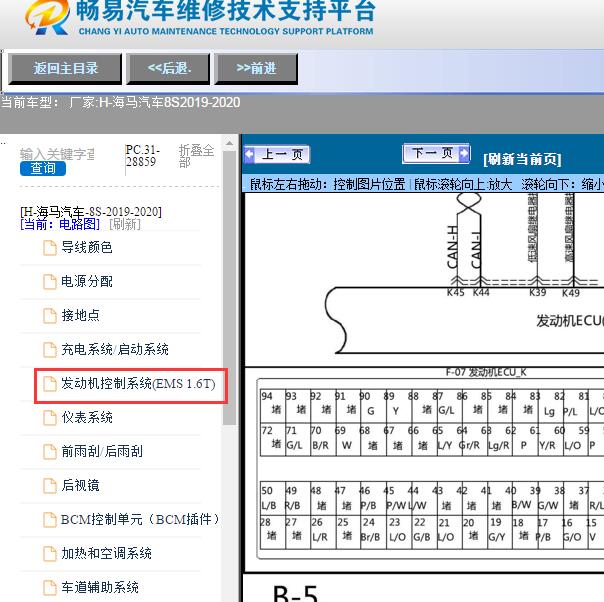Open the 导线颜色 tree item
This screenshot has width=604, height=602.
87,247
